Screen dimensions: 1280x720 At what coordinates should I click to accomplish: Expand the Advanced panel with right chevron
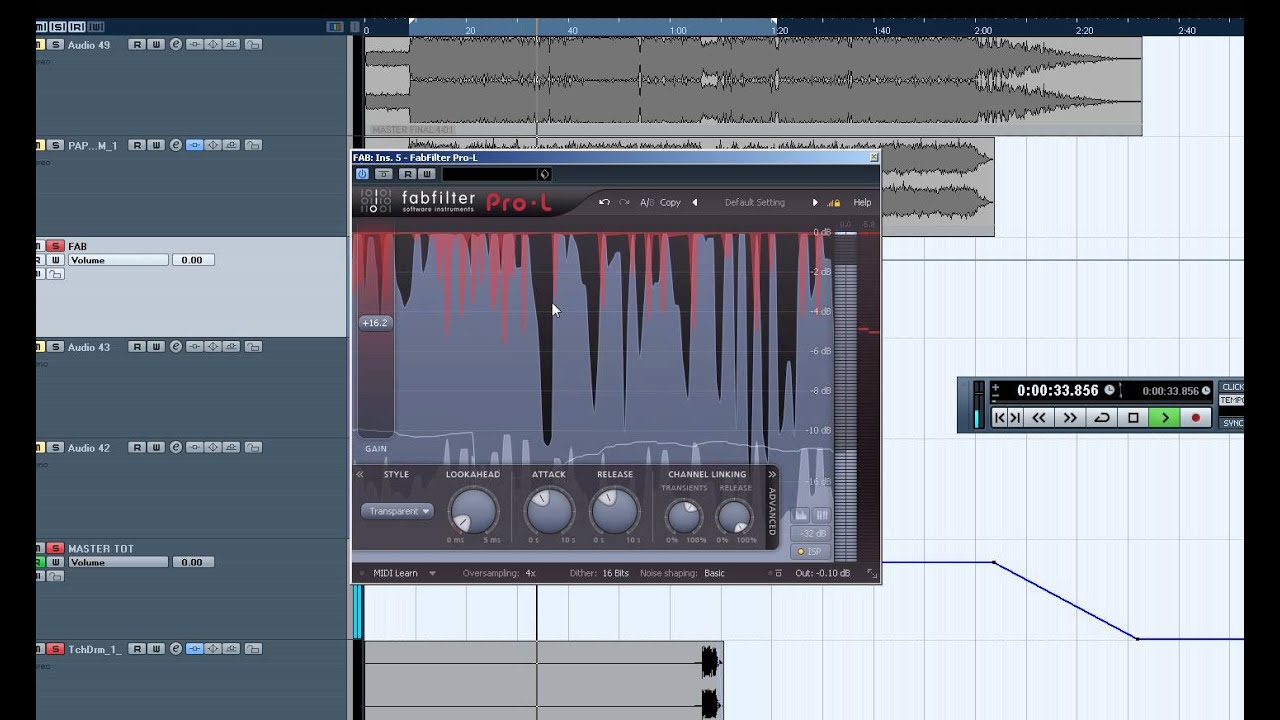772,474
